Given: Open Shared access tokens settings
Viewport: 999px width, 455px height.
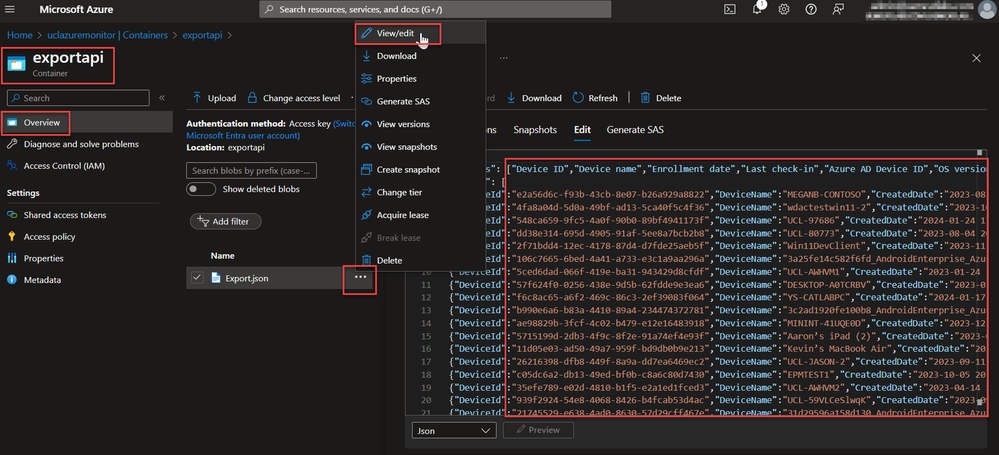Looking at the screenshot, I should pyautogui.click(x=65, y=215).
